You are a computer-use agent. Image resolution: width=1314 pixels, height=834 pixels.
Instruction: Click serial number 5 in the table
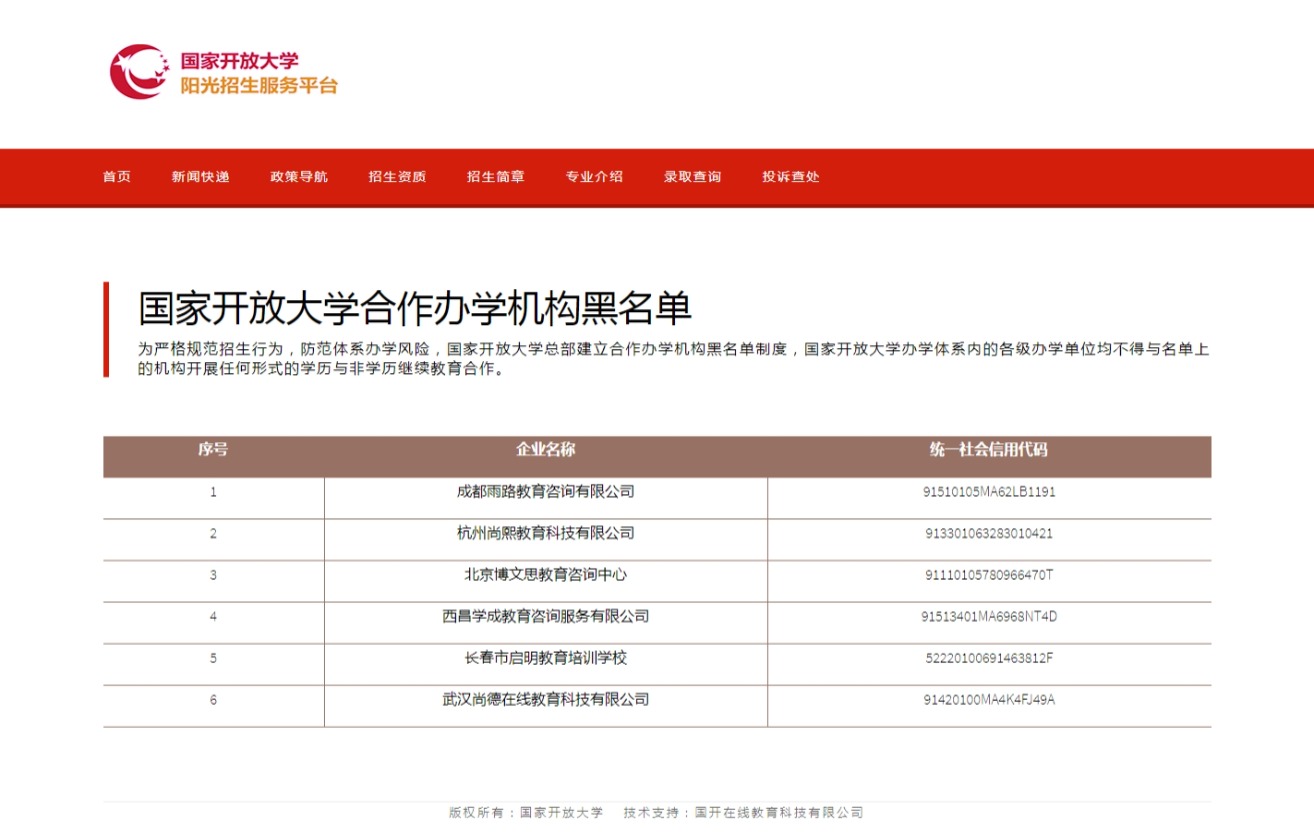213,658
